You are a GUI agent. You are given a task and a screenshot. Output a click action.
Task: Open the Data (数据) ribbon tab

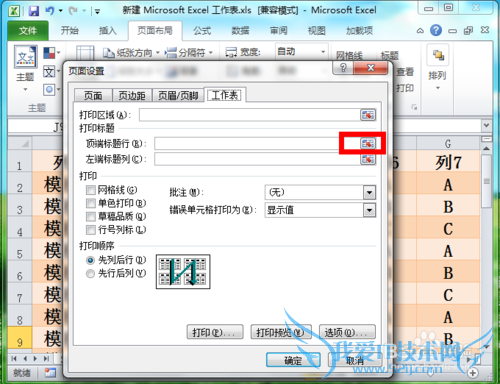tap(240, 31)
